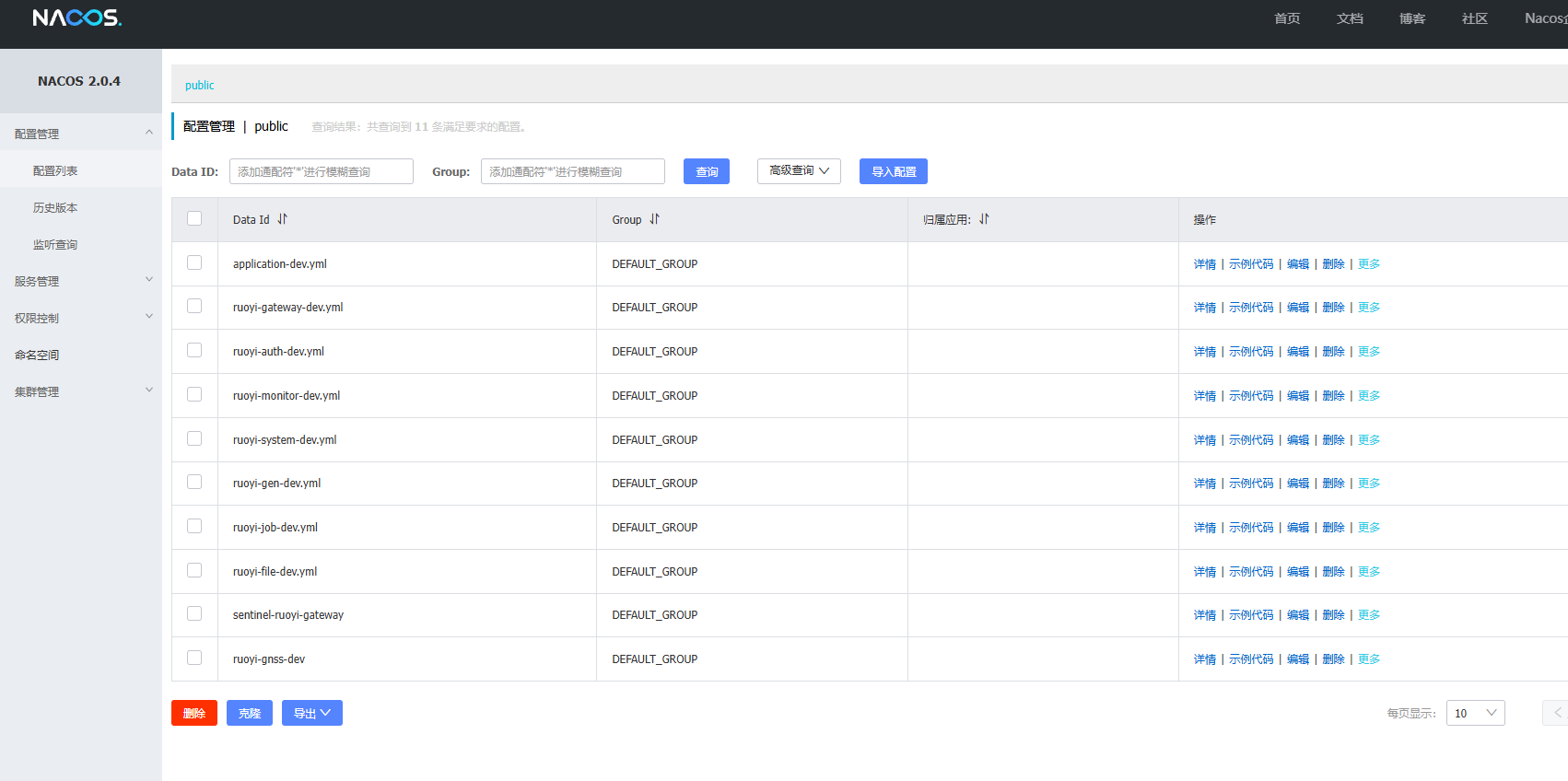The height and width of the screenshot is (781, 1568).
Task: Open 更多 for ruoyi-file-dev.yml
Action: 1369,572
